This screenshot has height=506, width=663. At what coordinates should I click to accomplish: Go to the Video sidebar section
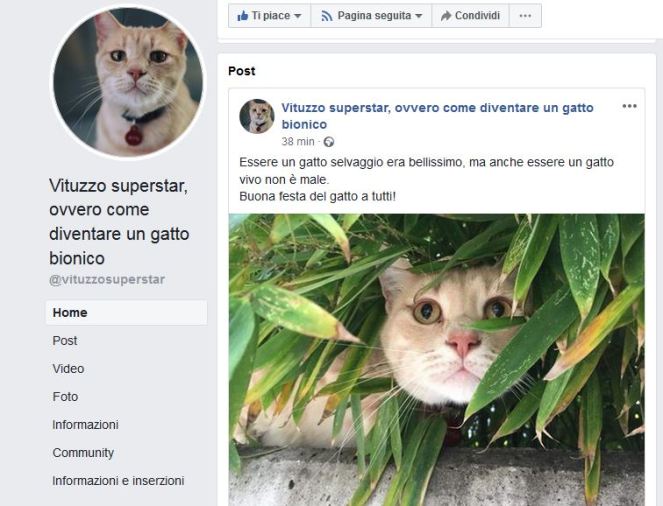click(68, 369)
